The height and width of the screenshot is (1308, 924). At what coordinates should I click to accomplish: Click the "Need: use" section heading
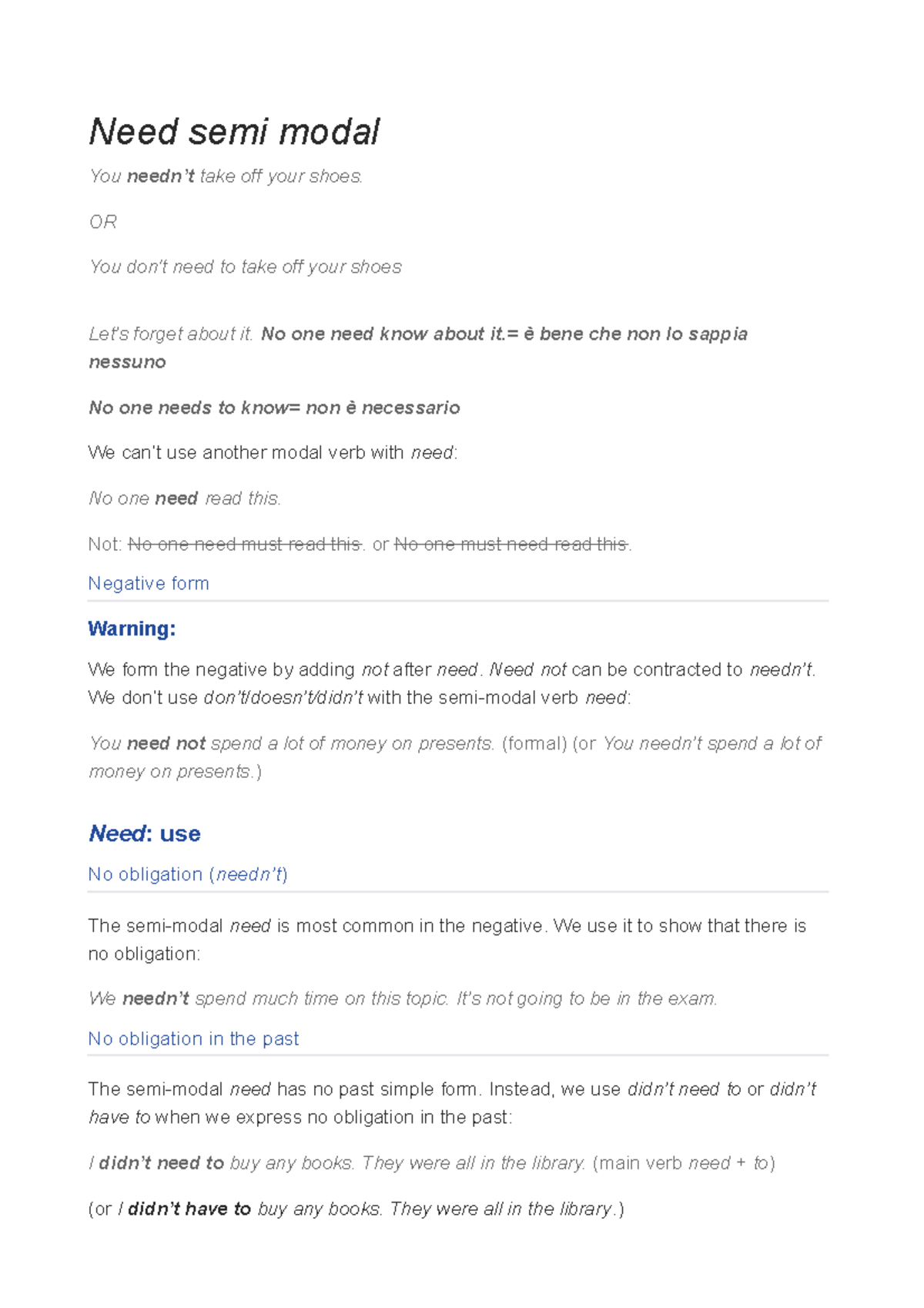pyautogui.click(x=145, y=834)
